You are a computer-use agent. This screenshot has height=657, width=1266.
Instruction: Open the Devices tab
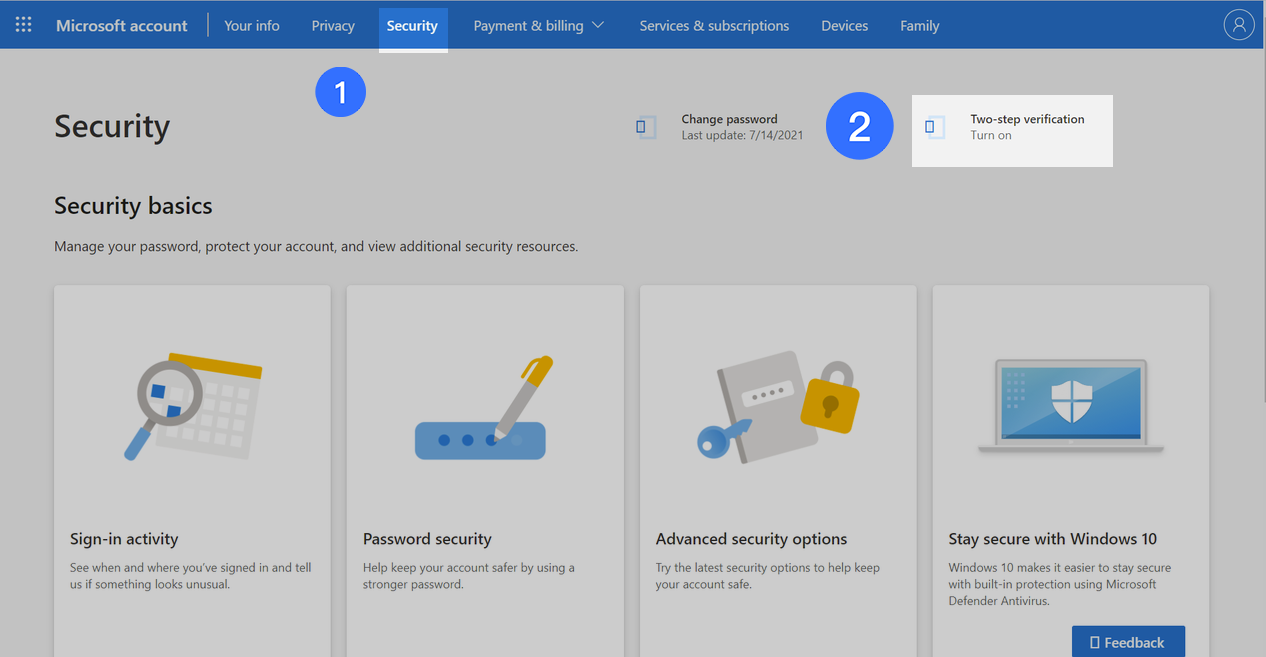844,25
